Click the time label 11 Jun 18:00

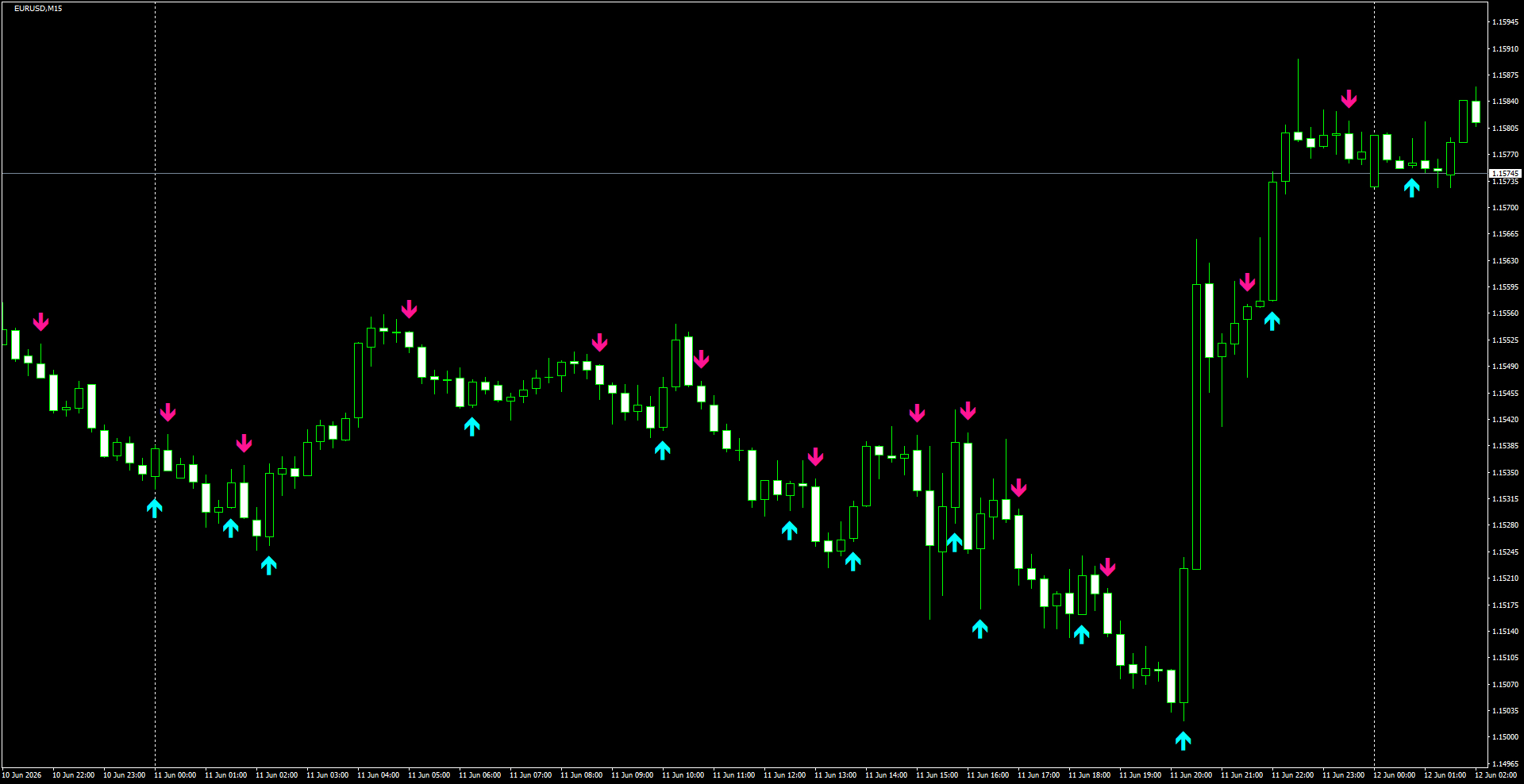[1089, 775]
